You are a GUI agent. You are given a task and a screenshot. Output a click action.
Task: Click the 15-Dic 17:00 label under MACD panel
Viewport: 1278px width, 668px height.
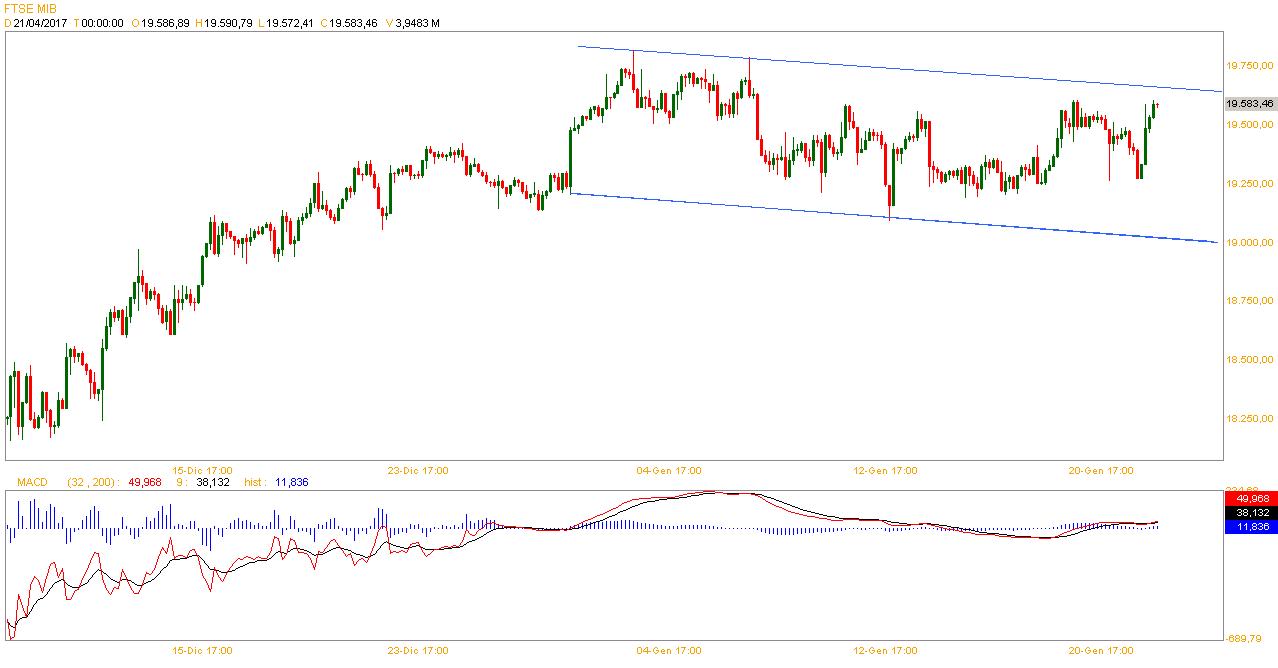pos(202,650)
